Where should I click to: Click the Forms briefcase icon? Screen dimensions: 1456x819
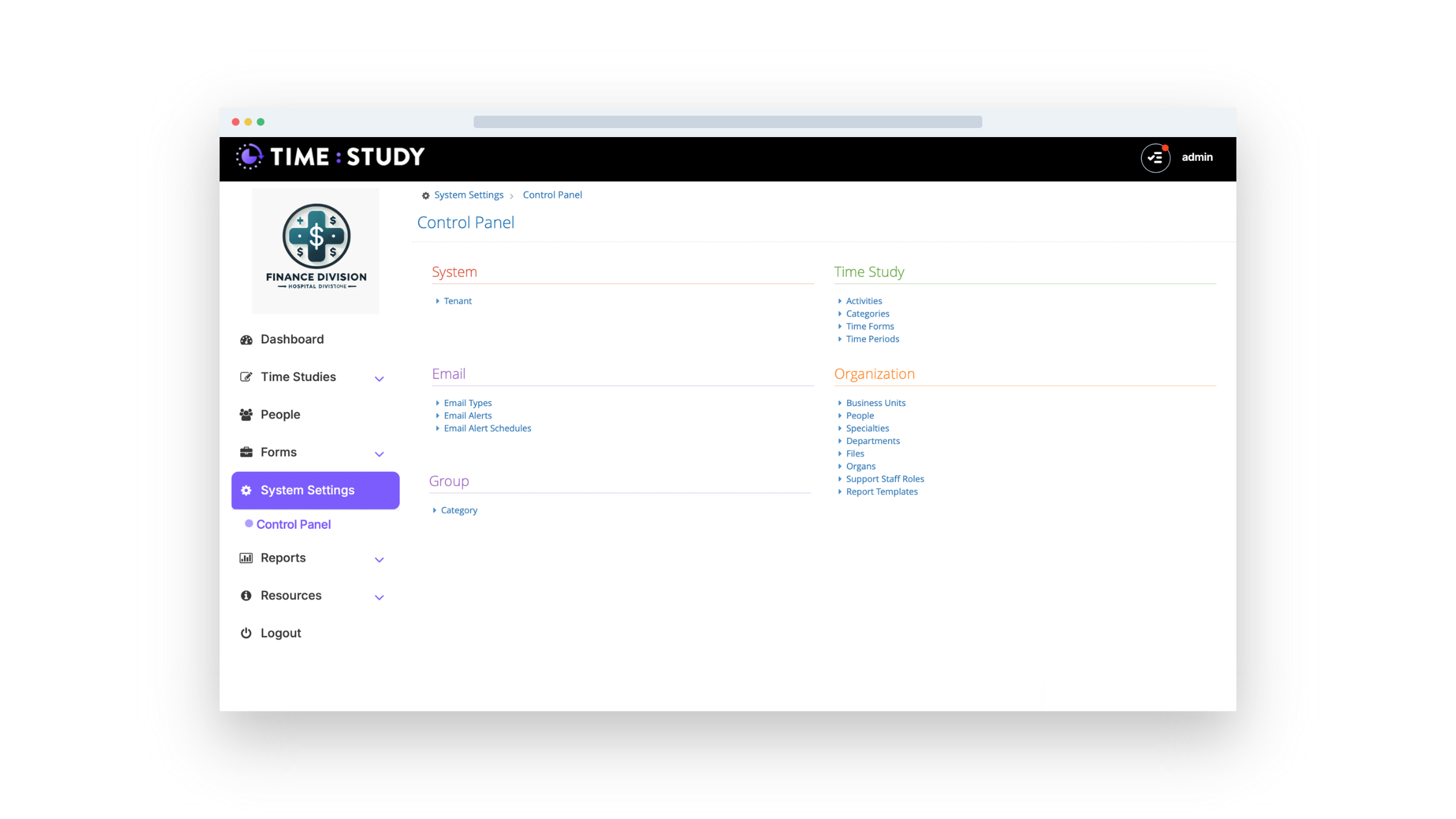(246, 453)
